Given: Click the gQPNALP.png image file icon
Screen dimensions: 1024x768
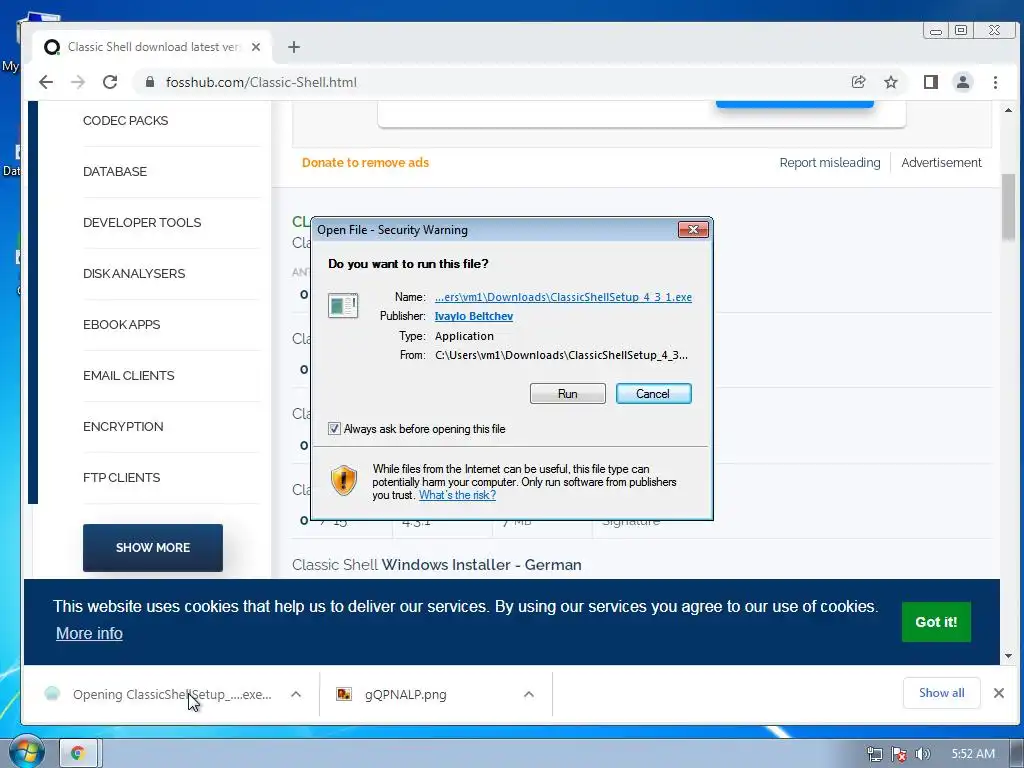Looking at the screenshot, I should [x=344, y=694].
